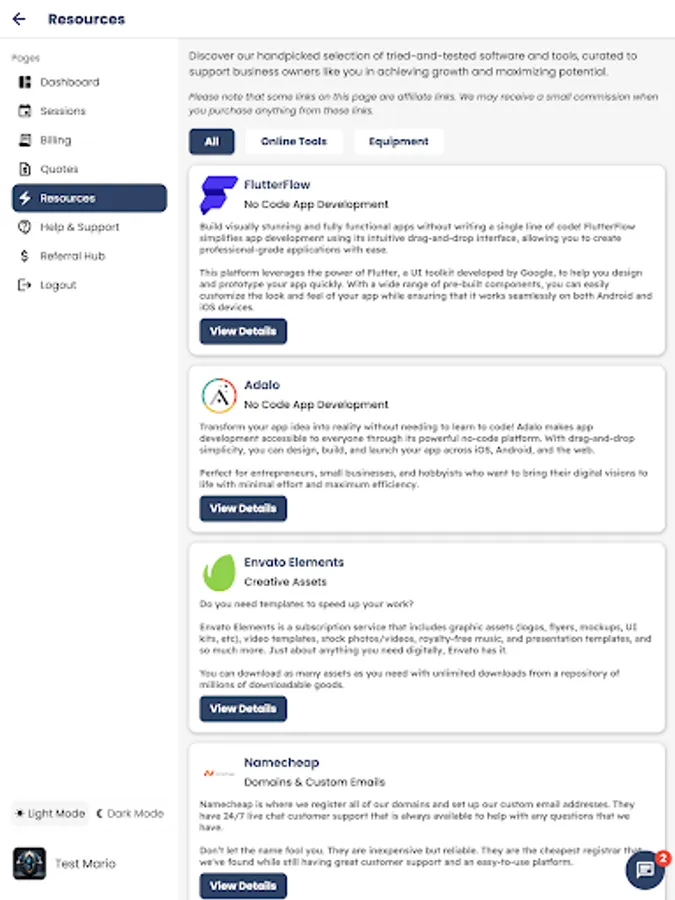Image resolution: width=675 pixels, height=900 pixels.
Task: Open Quotes from the sidebar icon
Action: [x=27, y=169]
